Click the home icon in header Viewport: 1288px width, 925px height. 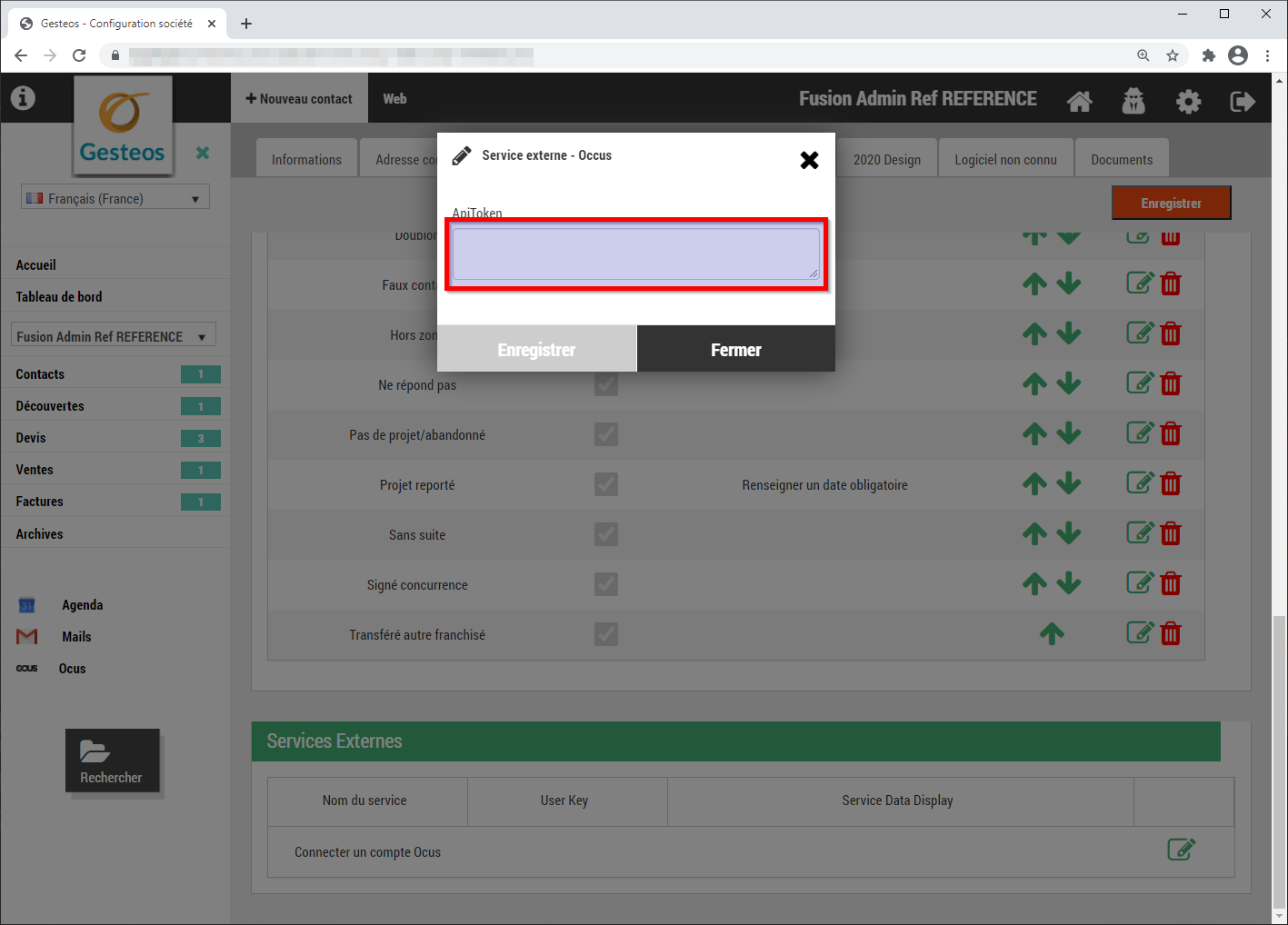point(1079,101)
